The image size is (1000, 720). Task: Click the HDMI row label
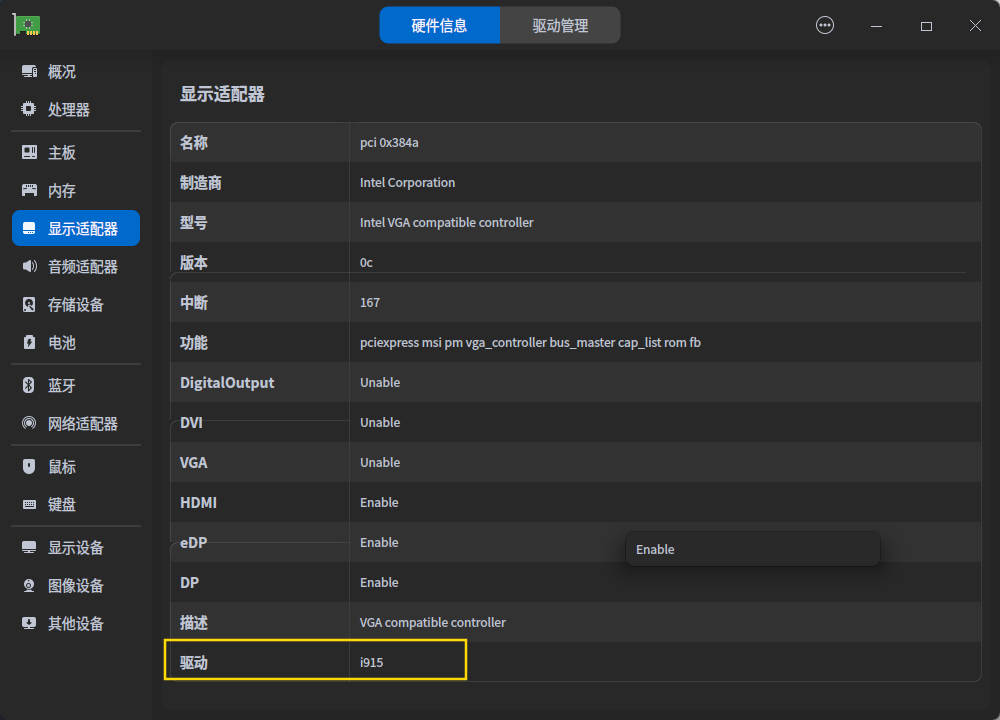(198, 503)
